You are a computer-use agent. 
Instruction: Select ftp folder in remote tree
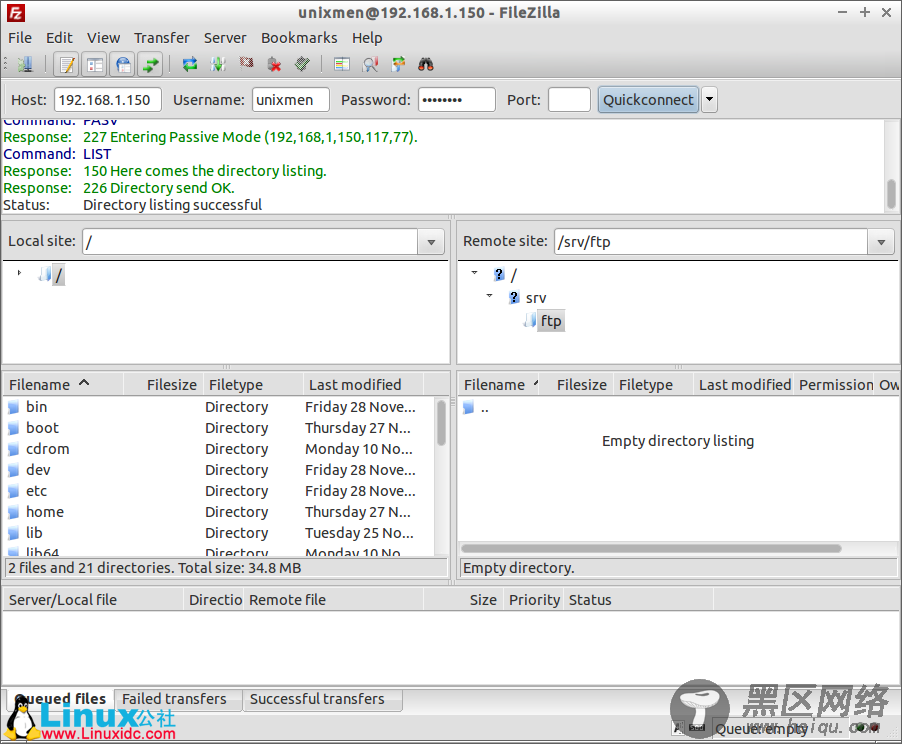[x=551, y=321]
